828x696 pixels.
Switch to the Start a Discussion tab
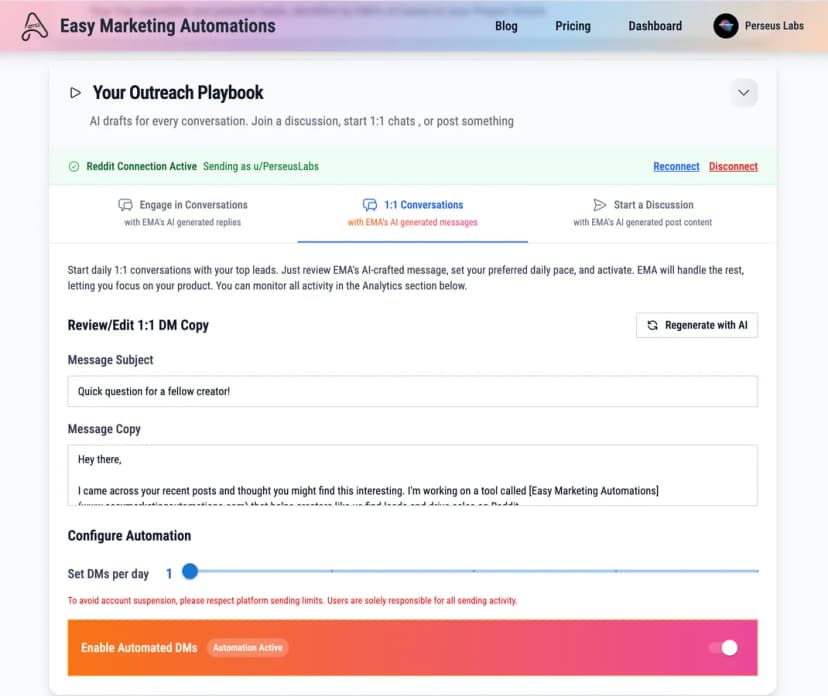pyautogui.click(x=643, y=213)
